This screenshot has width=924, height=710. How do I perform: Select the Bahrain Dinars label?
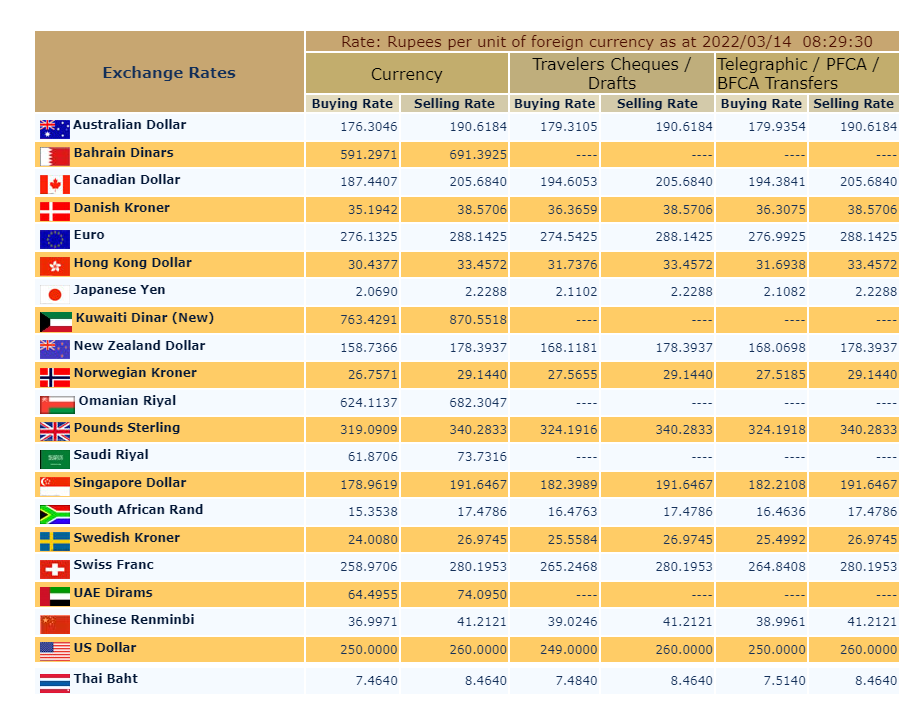click(124, 153)
